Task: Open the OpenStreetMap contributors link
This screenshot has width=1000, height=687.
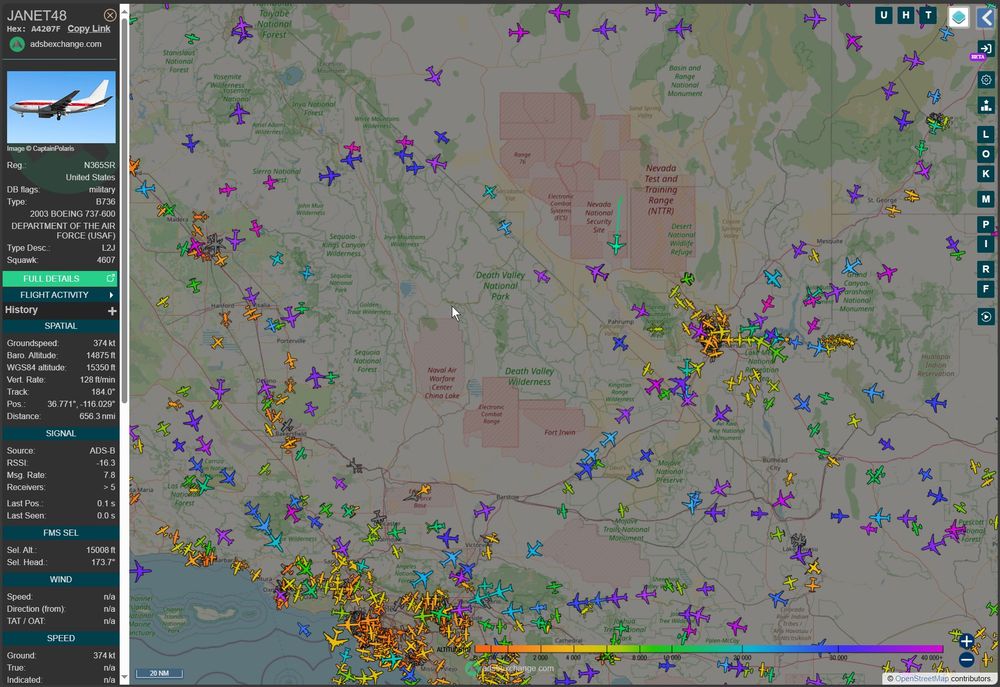Action: (x=922, y=679)
